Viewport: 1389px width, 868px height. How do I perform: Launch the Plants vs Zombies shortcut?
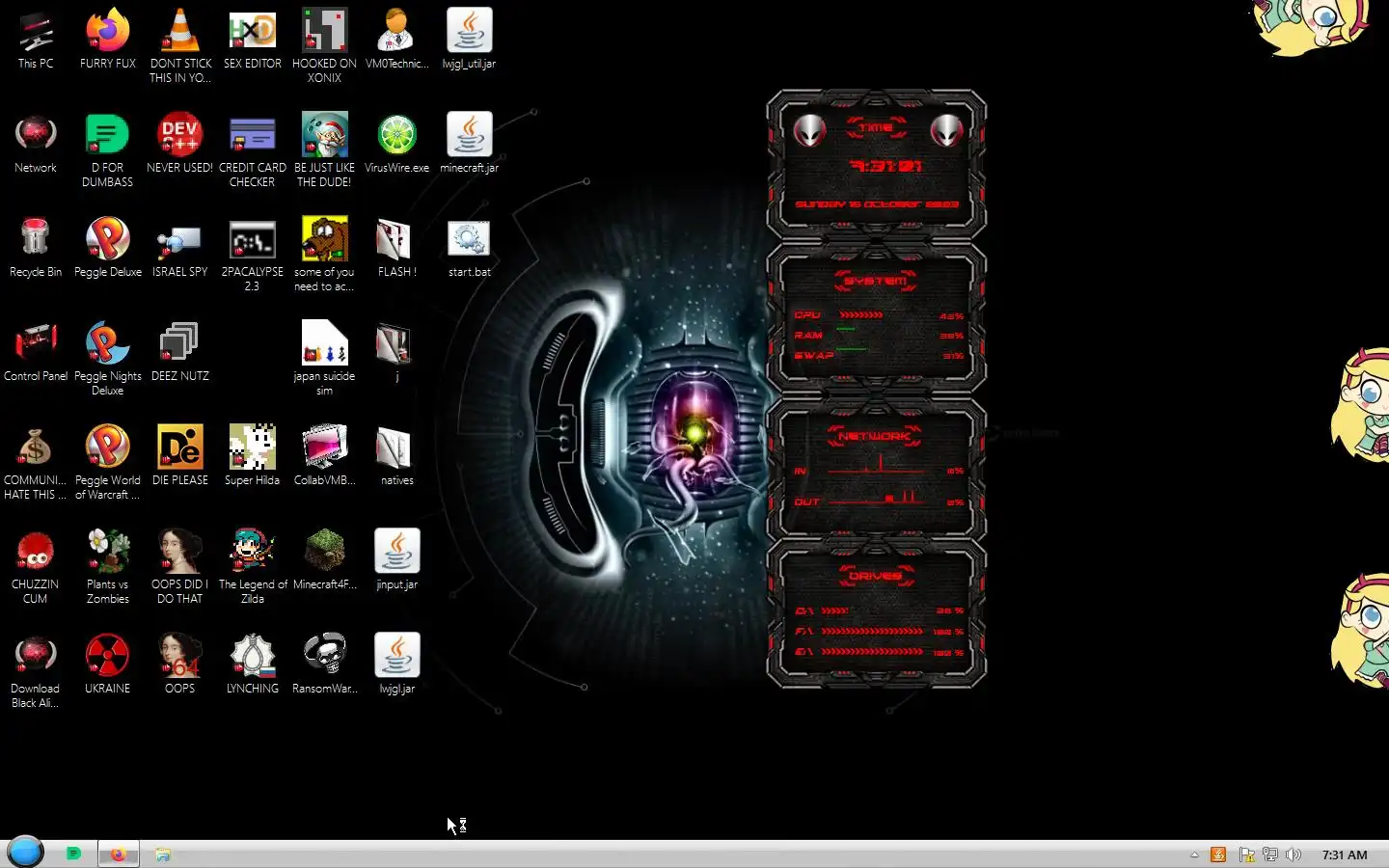[x=108, y=568]
